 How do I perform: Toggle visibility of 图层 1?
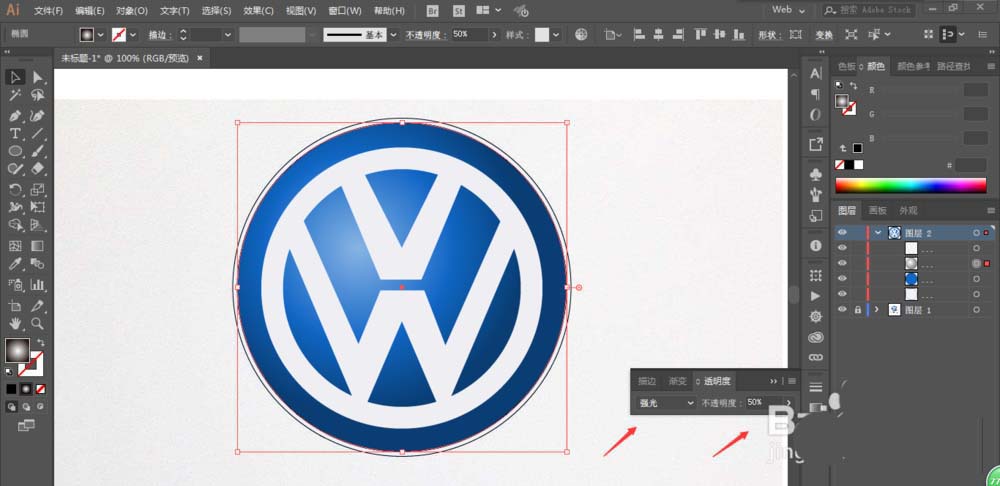click(842, 310)
